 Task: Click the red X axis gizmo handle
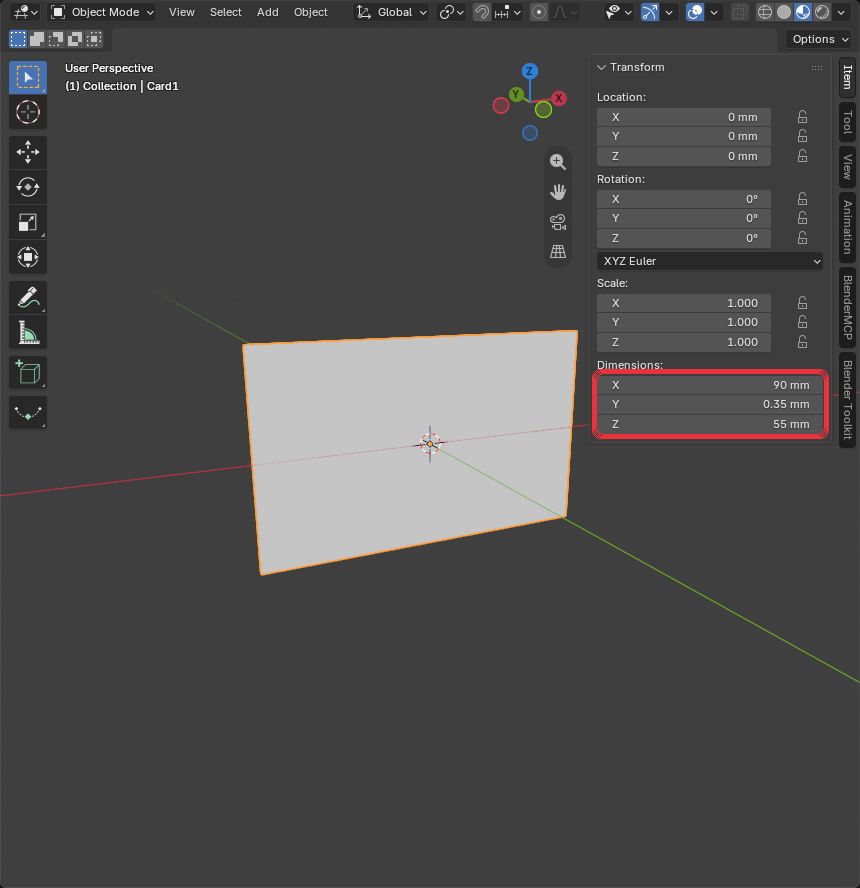pyautogui.click(x=559, y=98)
